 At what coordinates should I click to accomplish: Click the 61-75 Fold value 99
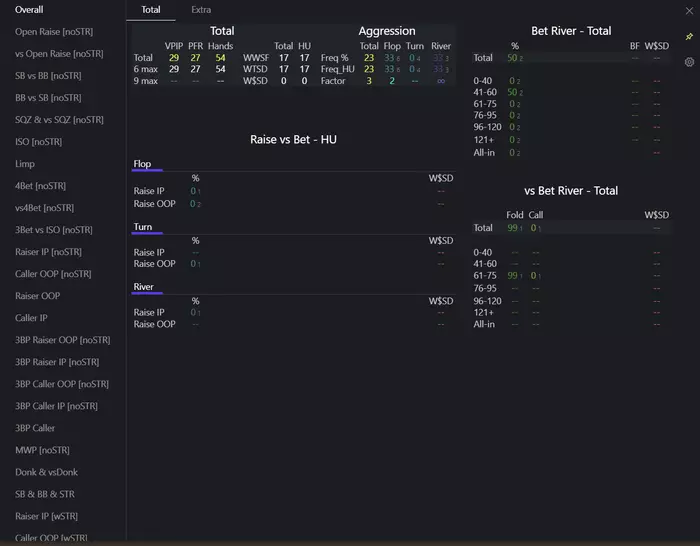point(512,275)
